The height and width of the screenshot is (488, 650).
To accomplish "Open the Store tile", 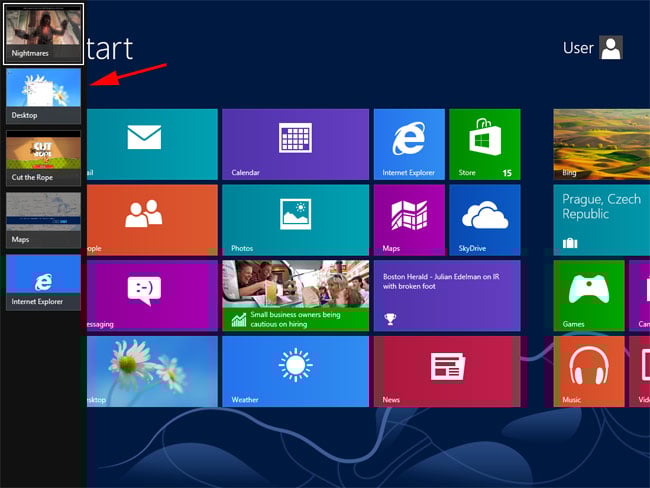I will [485, 144].
